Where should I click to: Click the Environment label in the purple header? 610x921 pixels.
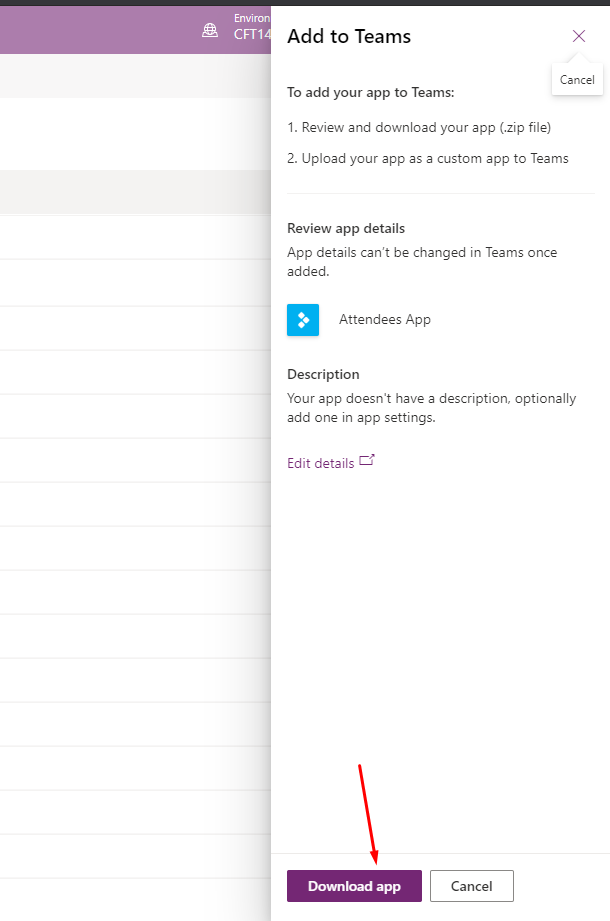(x=252, y=18)
